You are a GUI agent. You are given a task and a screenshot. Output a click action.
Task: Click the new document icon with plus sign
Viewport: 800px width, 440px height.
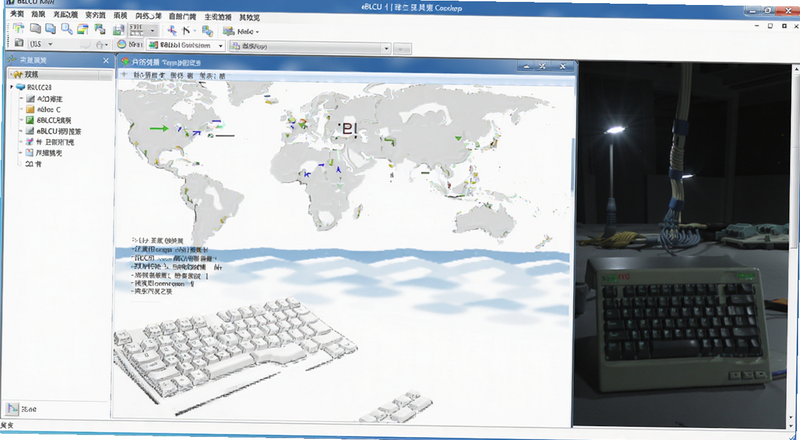tap(18, 29)
